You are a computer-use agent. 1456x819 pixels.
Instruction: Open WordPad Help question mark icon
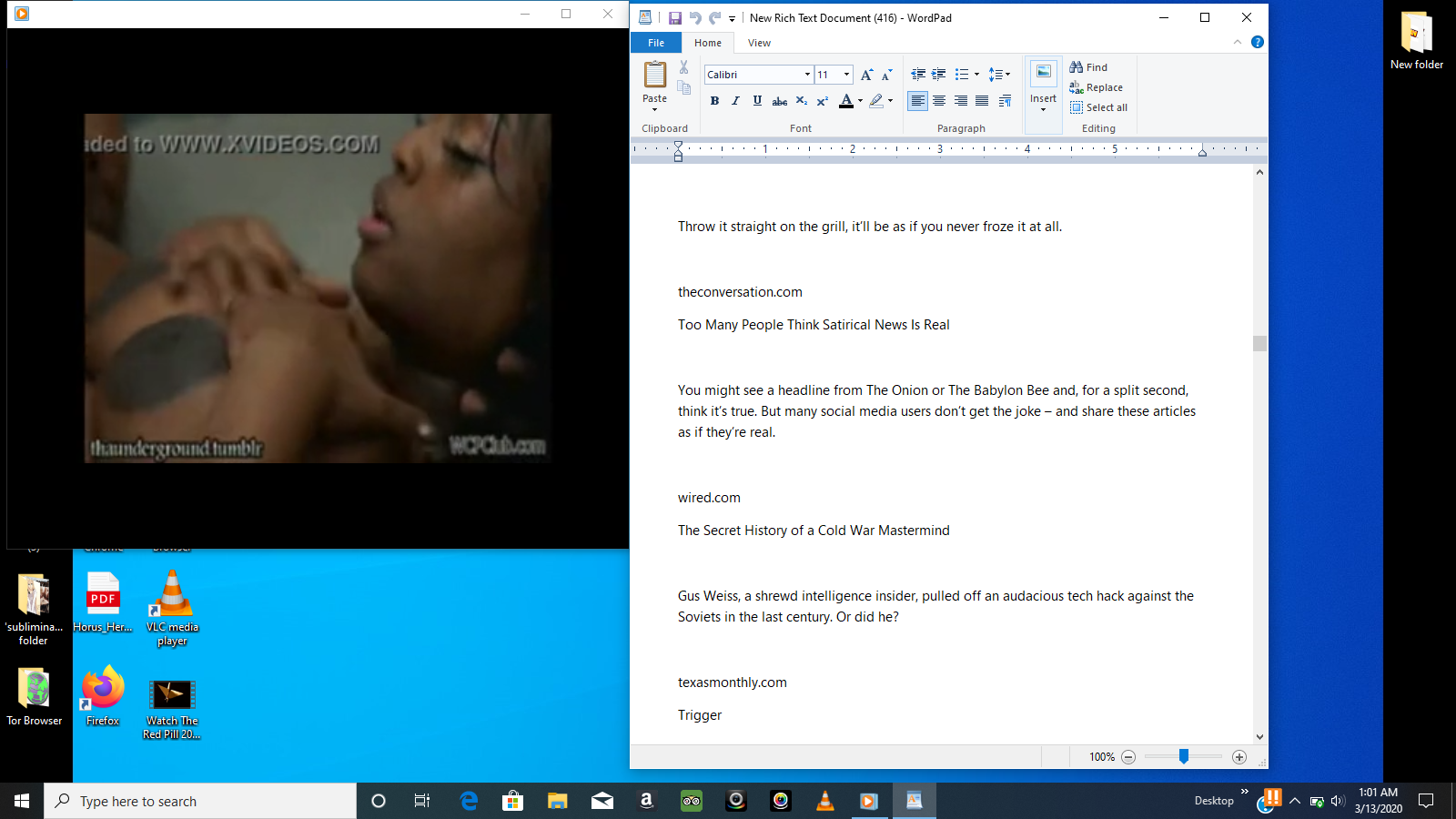click(1258, 42)
